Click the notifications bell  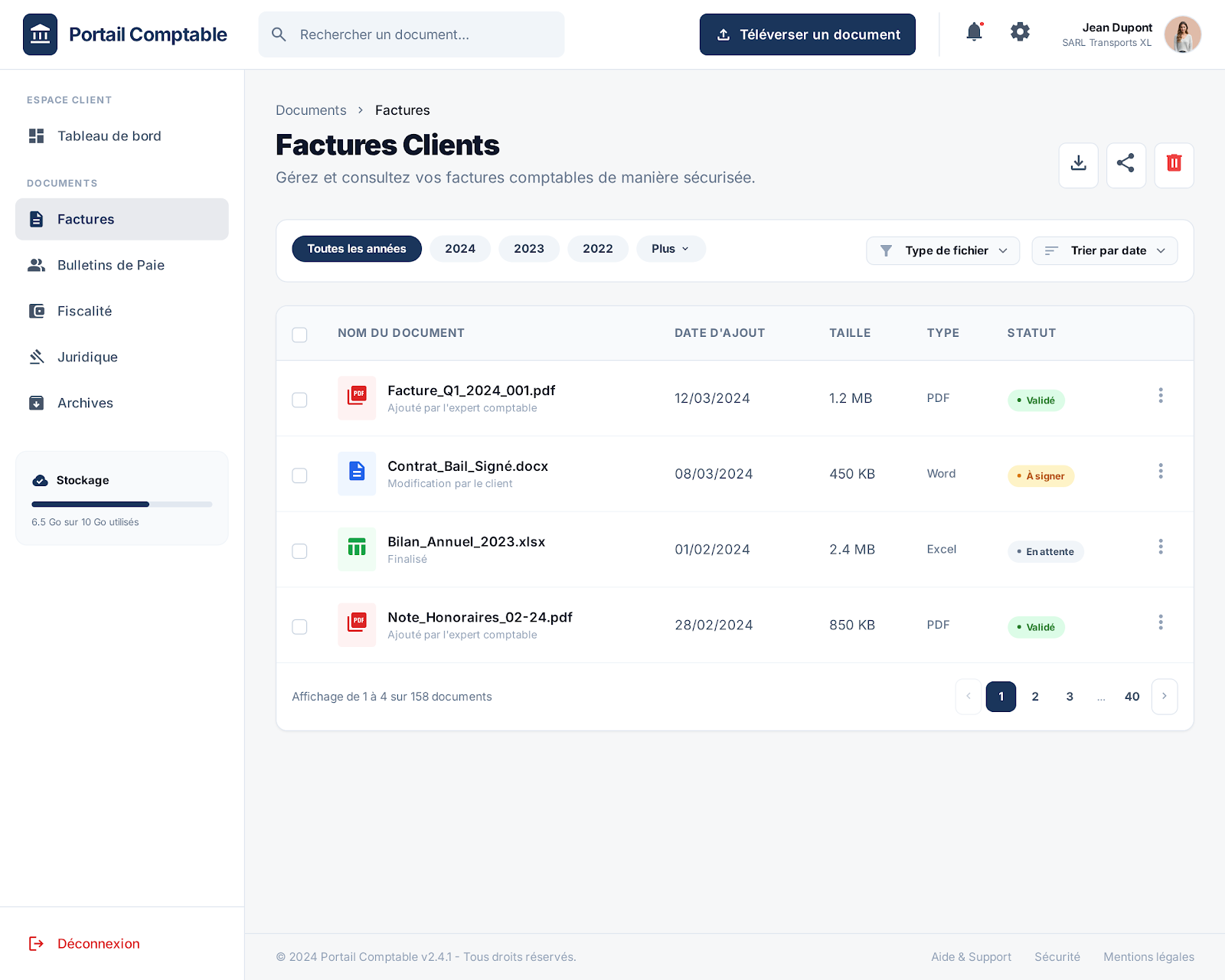[x=973, y=32]
